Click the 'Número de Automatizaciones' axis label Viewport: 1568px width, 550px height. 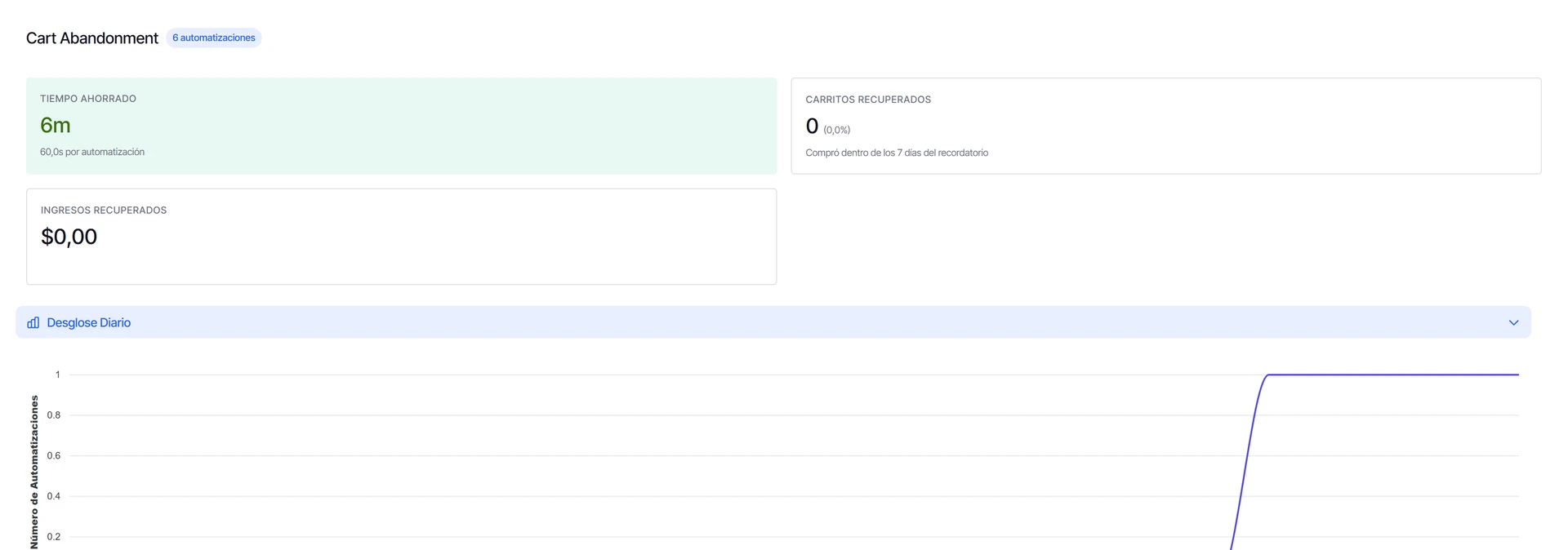(34, 472)
